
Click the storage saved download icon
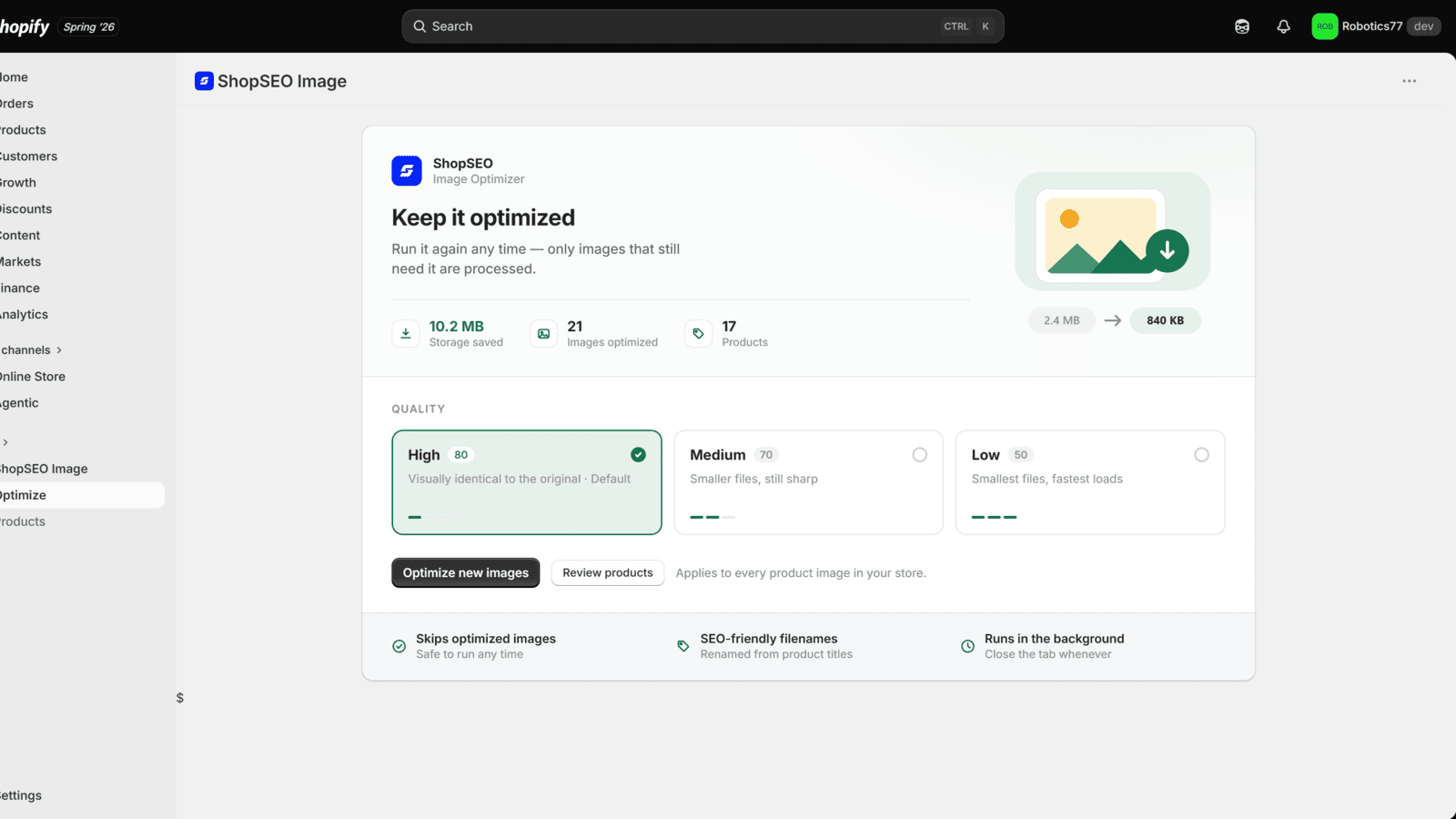coord(406,334)
